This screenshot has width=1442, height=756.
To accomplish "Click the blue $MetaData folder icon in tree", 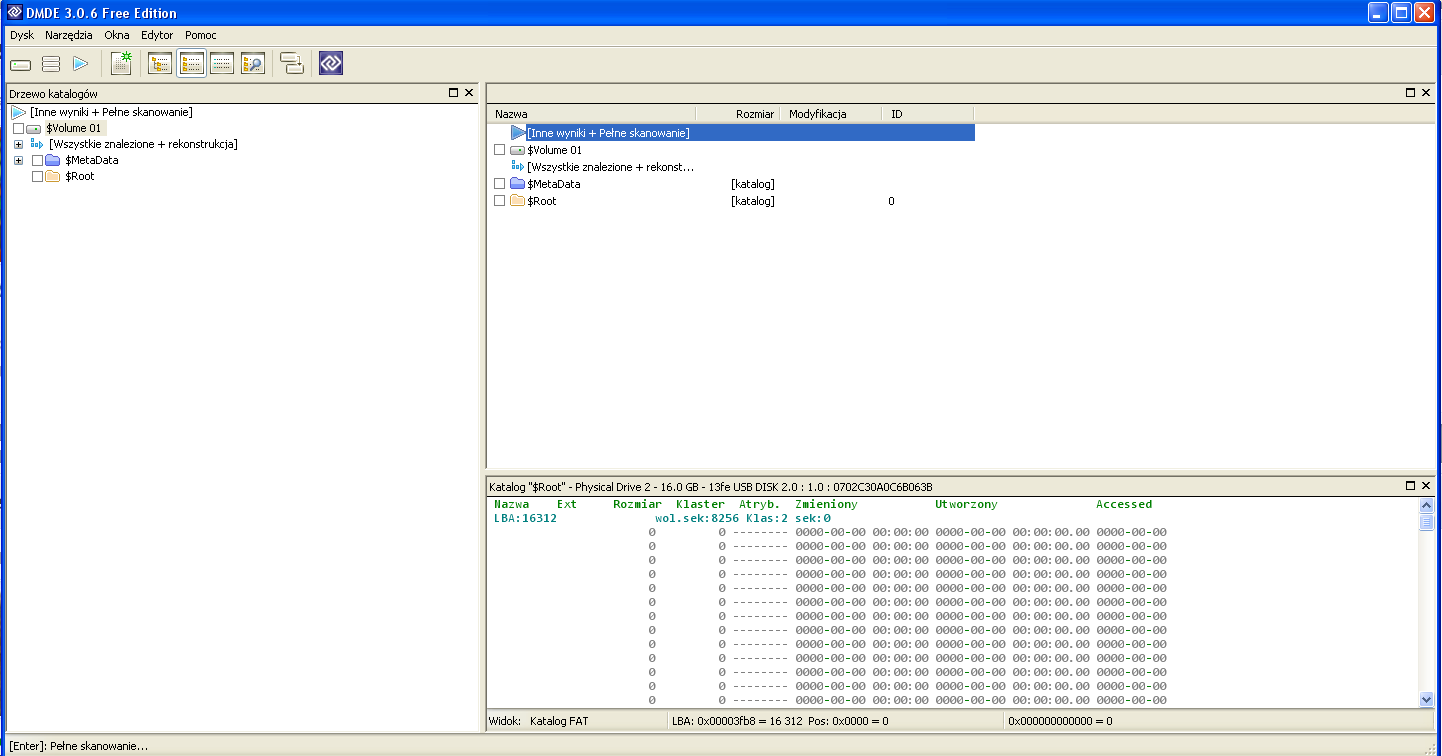I will click(x=53, y=160).
